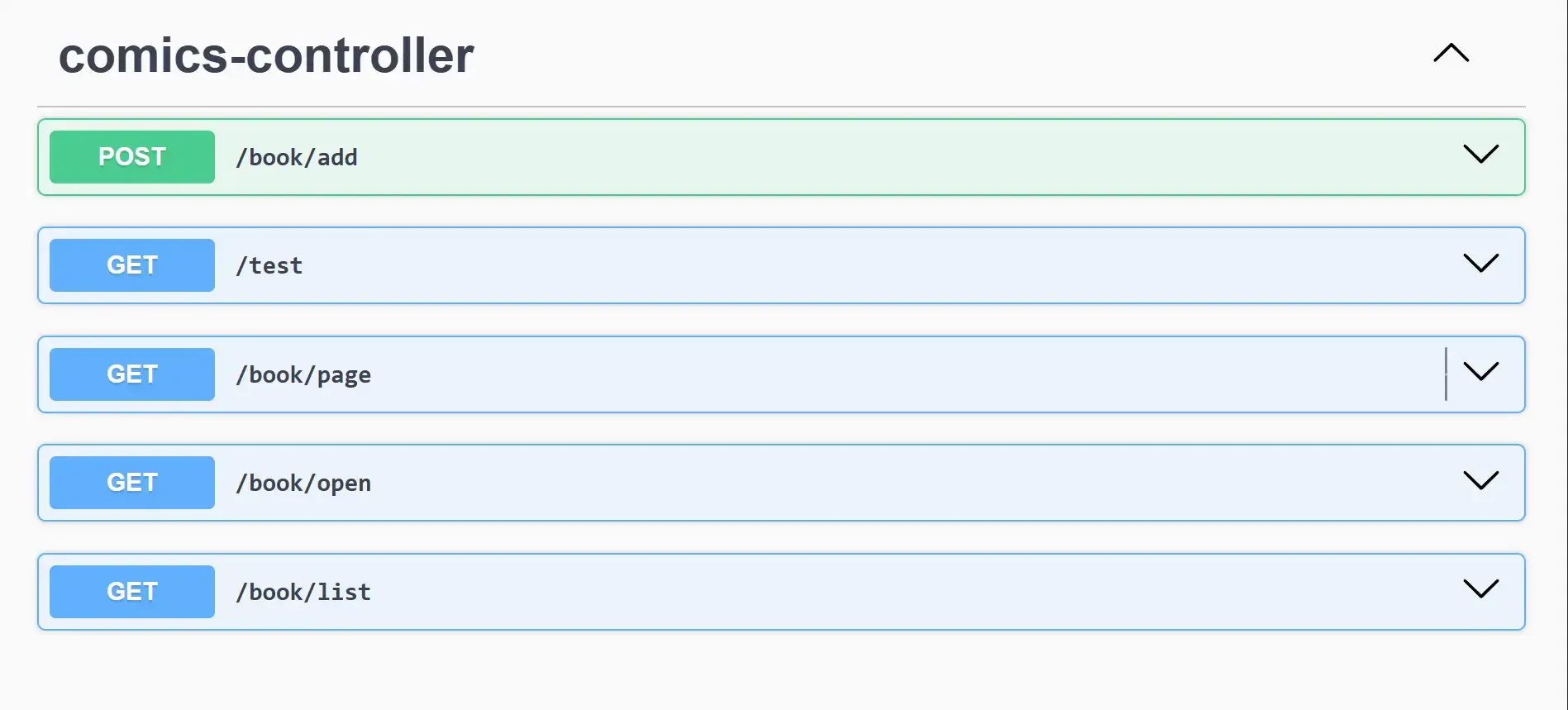Expand the /test row chevron
Image resolution: width=1568 pixels, height=710 pixels.
coord(1480,263)
